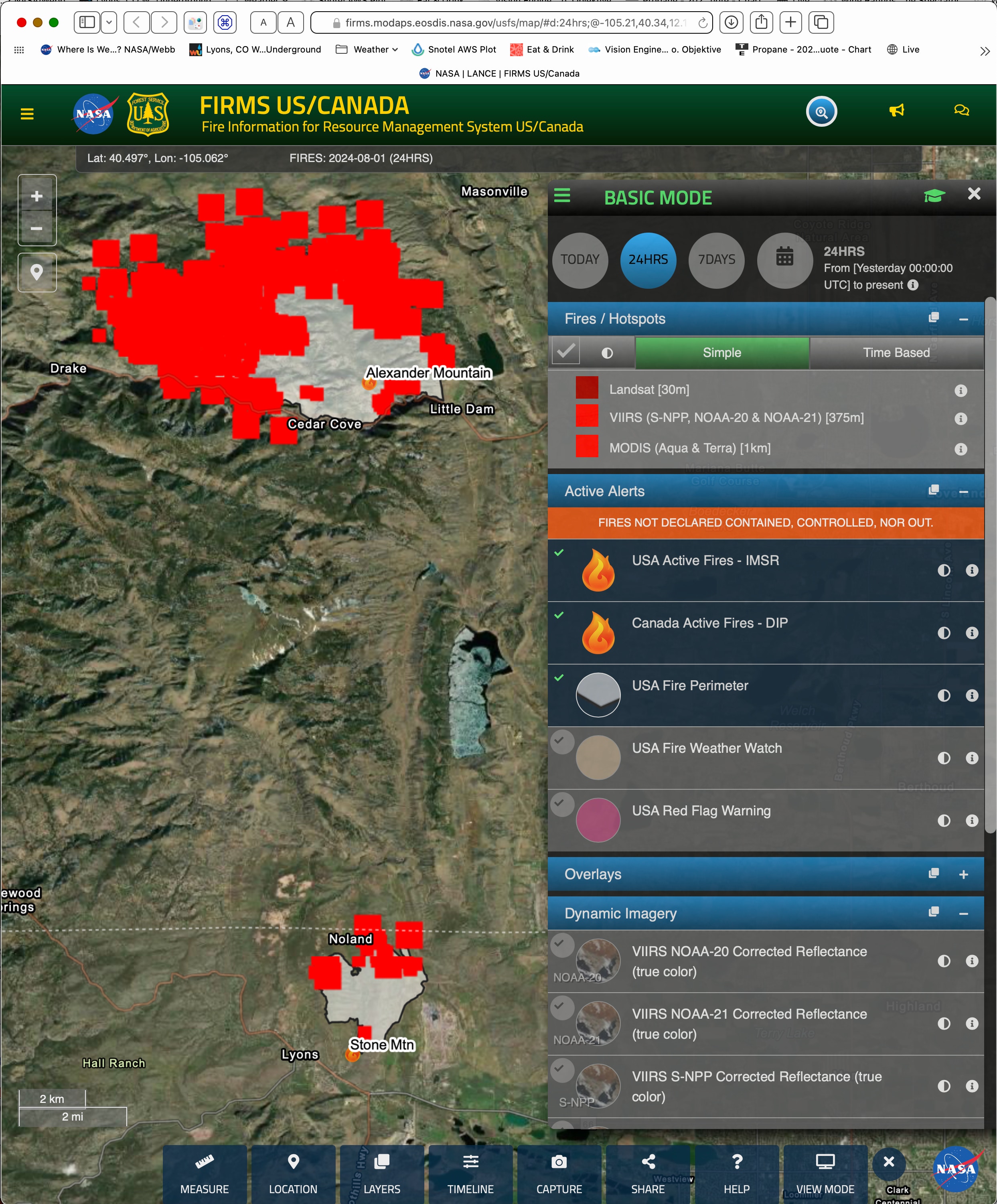Open the location search magnifier icon
Viewport: 997px width, 1204px height.
pos(822,111)
